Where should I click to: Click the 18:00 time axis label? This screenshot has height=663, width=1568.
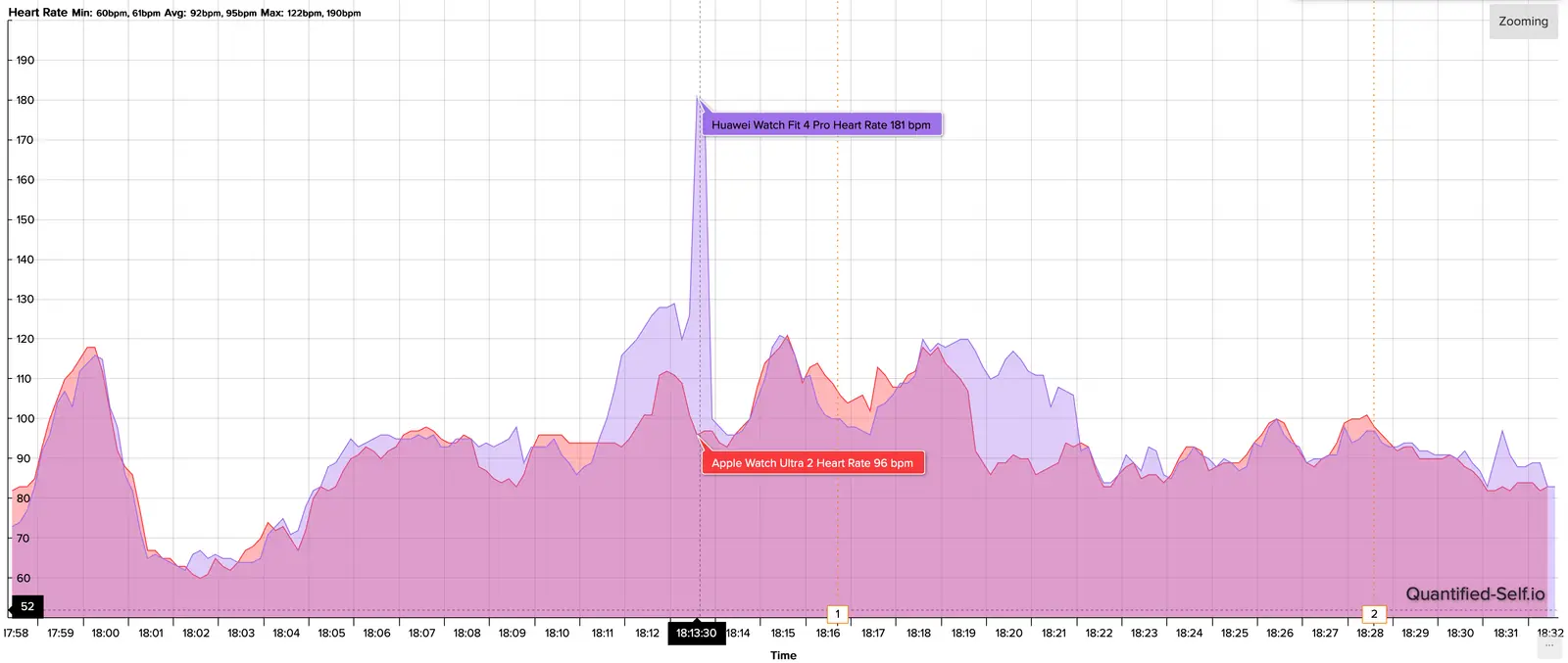point(106,633)
